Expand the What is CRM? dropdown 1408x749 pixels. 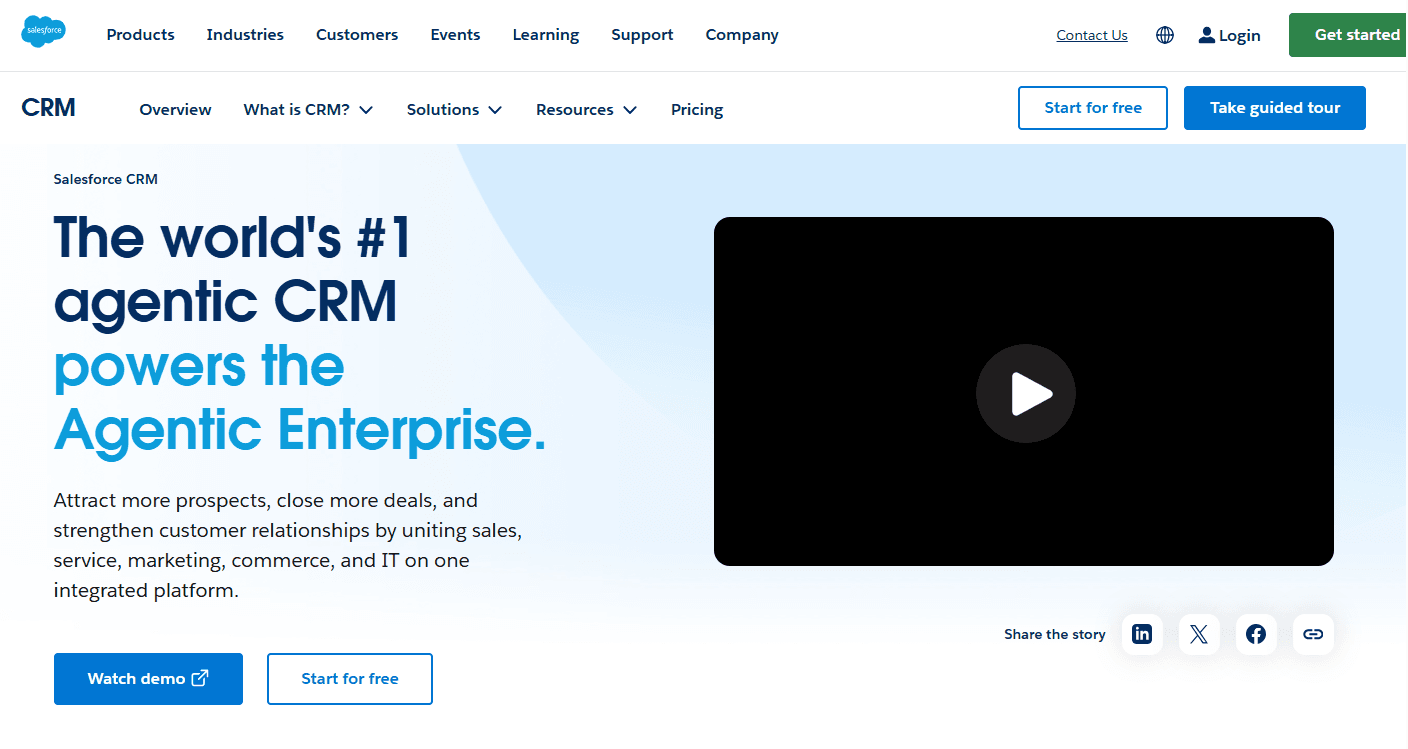click(x=308, y=110)
